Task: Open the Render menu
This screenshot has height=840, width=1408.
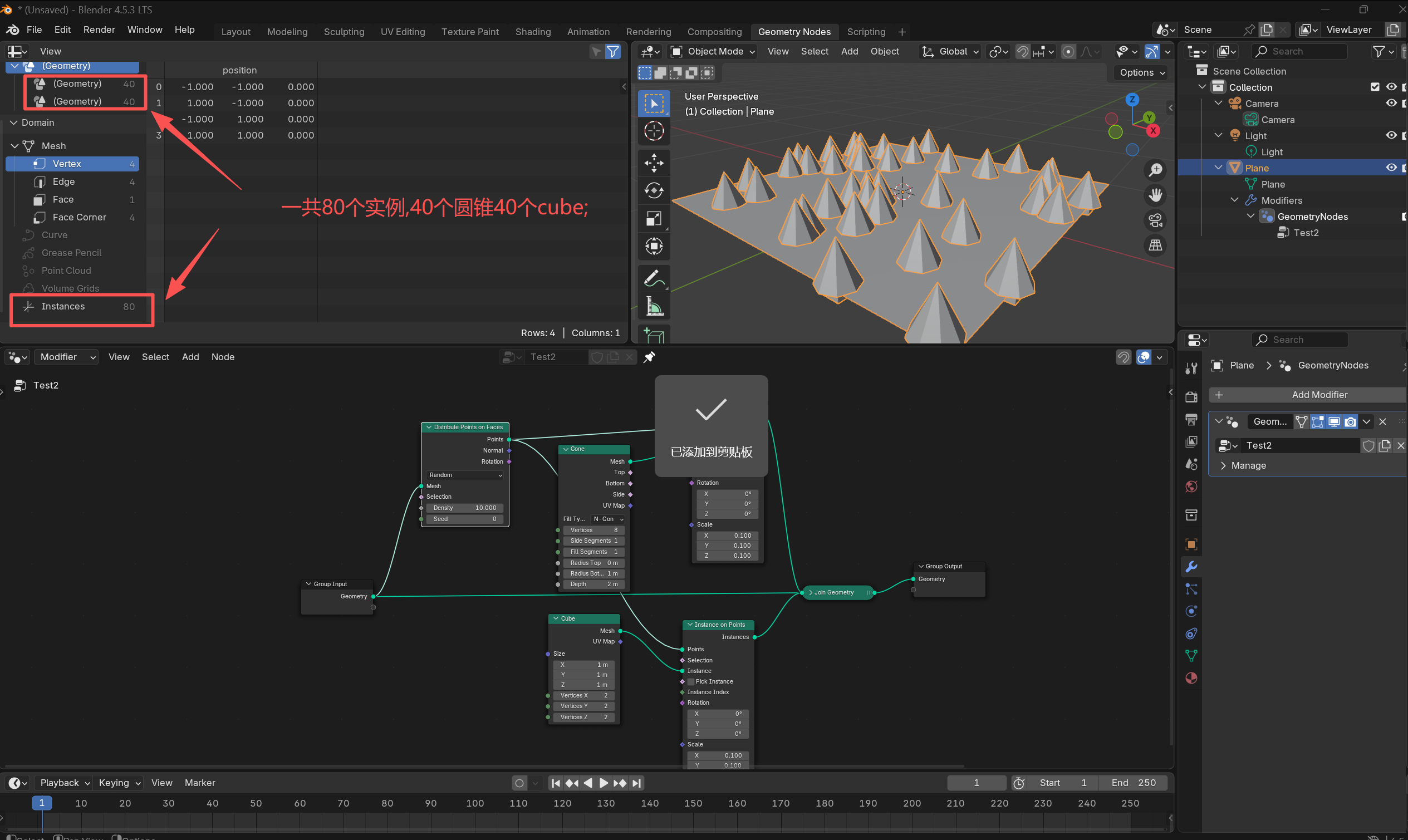Action: (99, 30)
